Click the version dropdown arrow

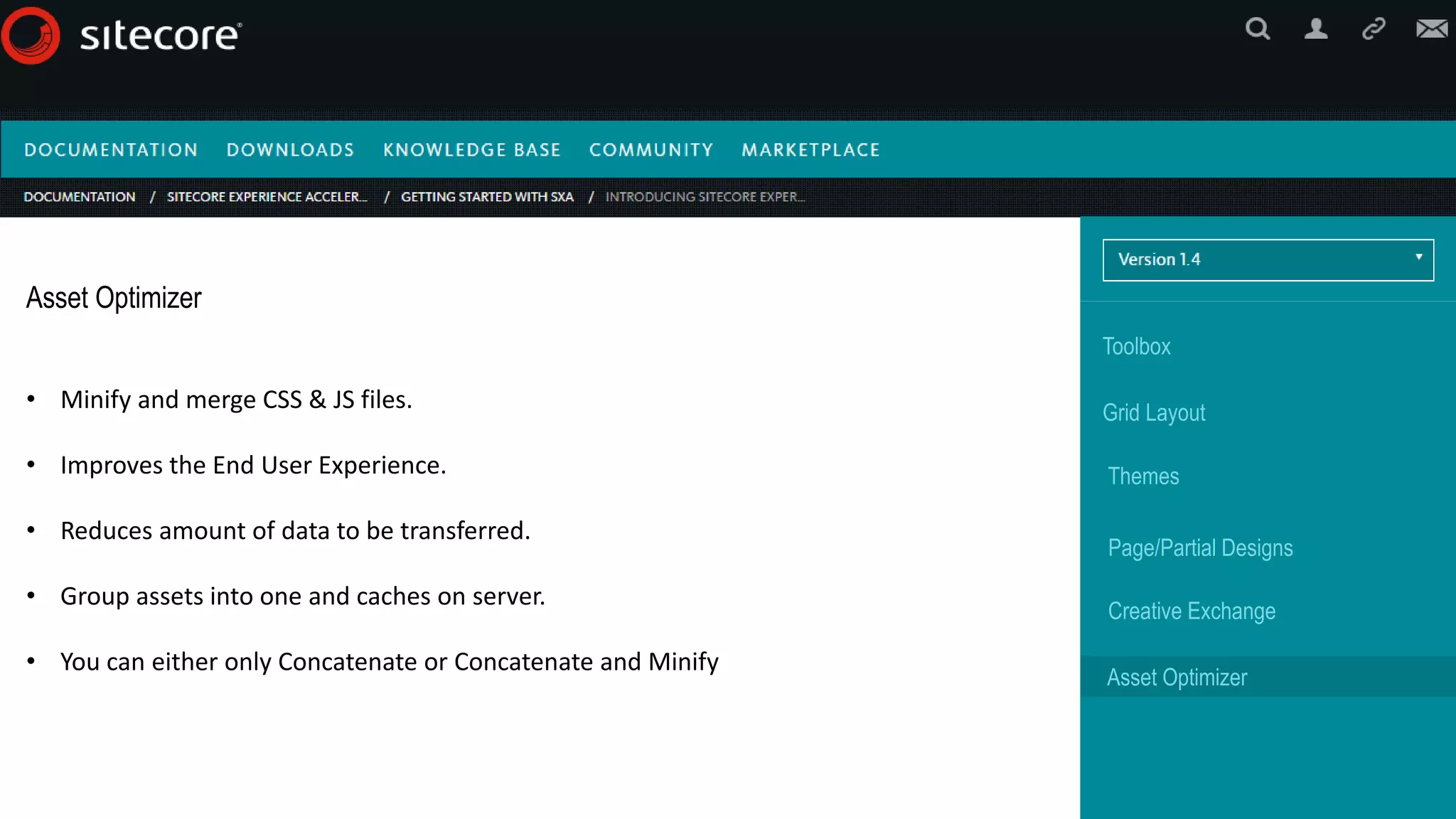(1418, 257)
